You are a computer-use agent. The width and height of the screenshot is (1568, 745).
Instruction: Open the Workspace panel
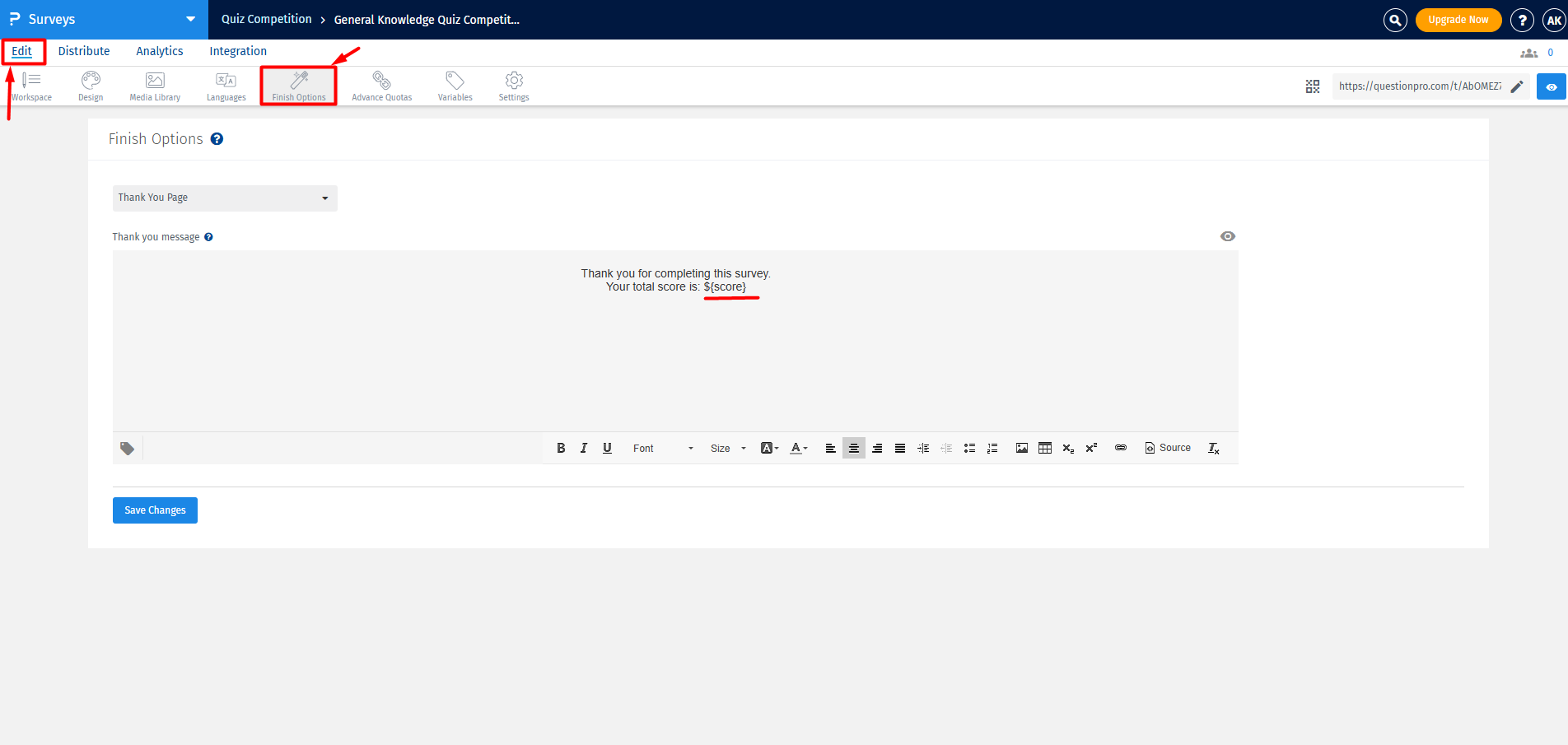(x=31, y=86)
